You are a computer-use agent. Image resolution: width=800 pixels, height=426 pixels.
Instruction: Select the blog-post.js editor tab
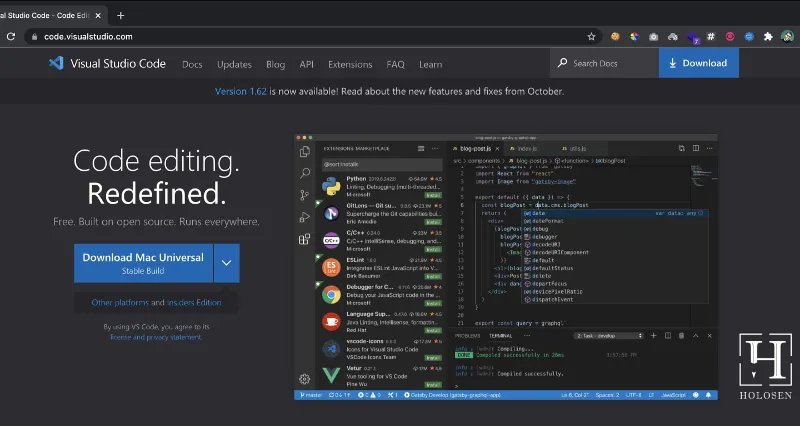[476, 148]
